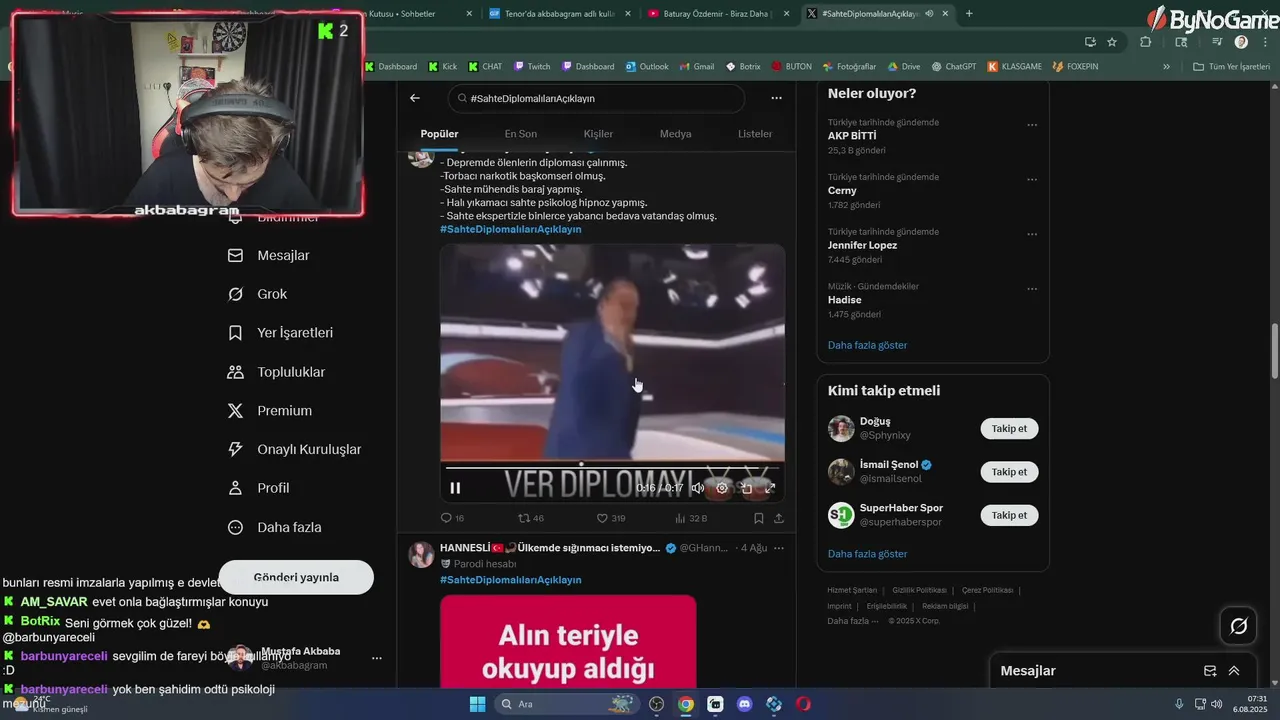This screenshot has width=1280, height=720.
Task: Open Topluluklar communities
Action: [276, 372]
